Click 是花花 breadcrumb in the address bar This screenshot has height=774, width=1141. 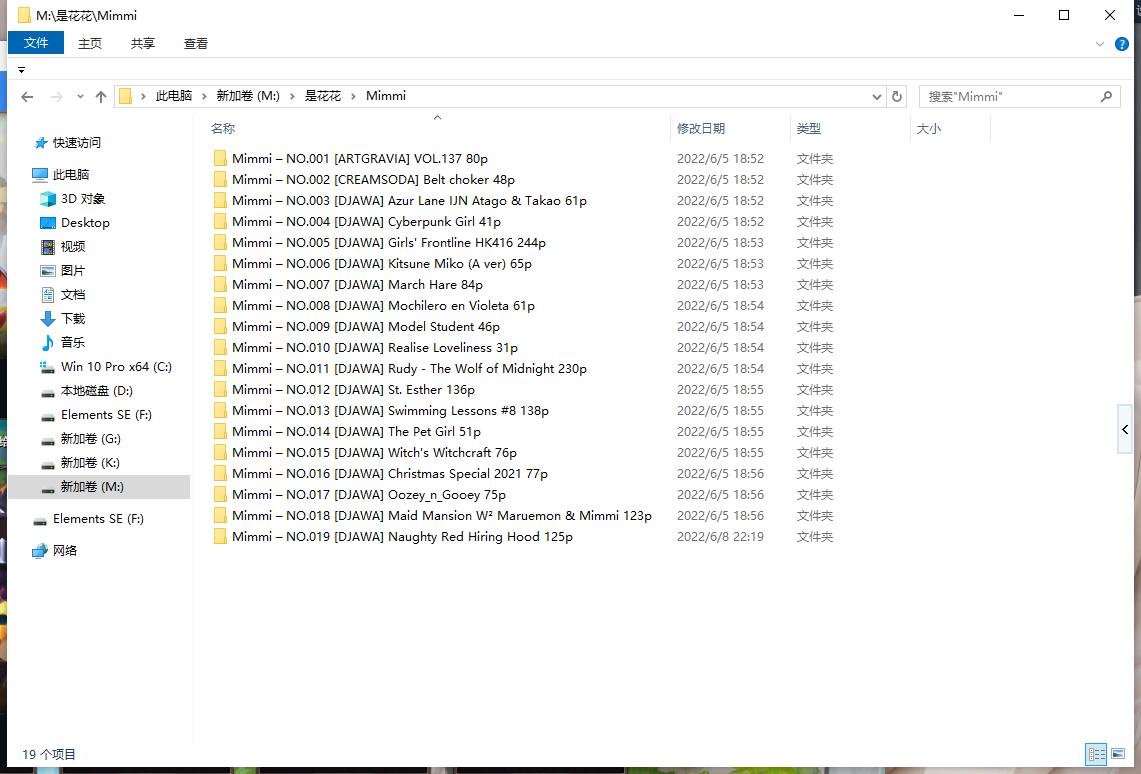322,96
